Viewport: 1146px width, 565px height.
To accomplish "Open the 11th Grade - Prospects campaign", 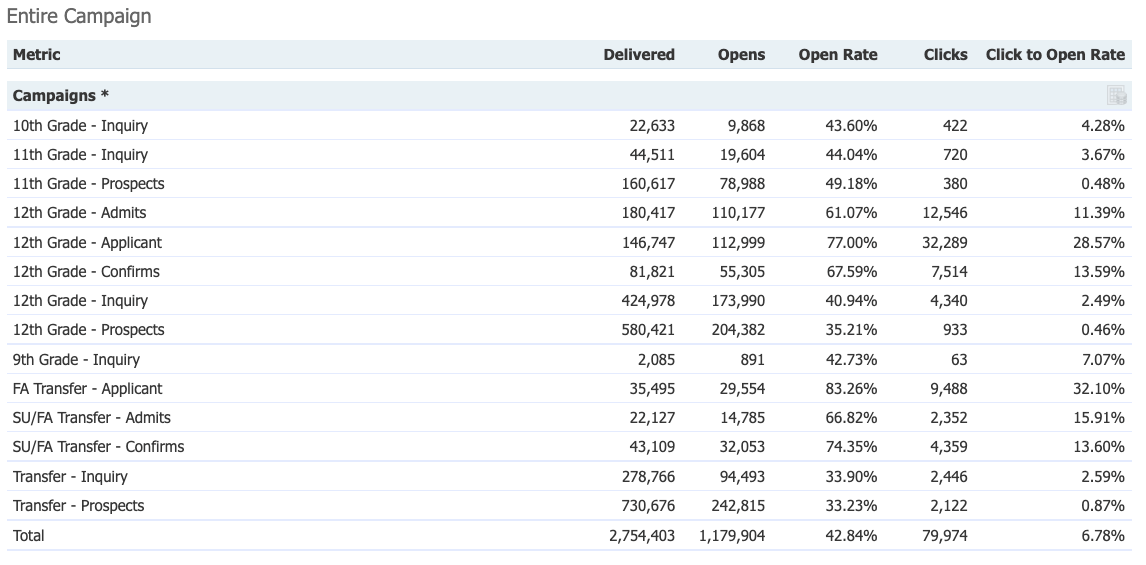I will [x=88, y=184].
